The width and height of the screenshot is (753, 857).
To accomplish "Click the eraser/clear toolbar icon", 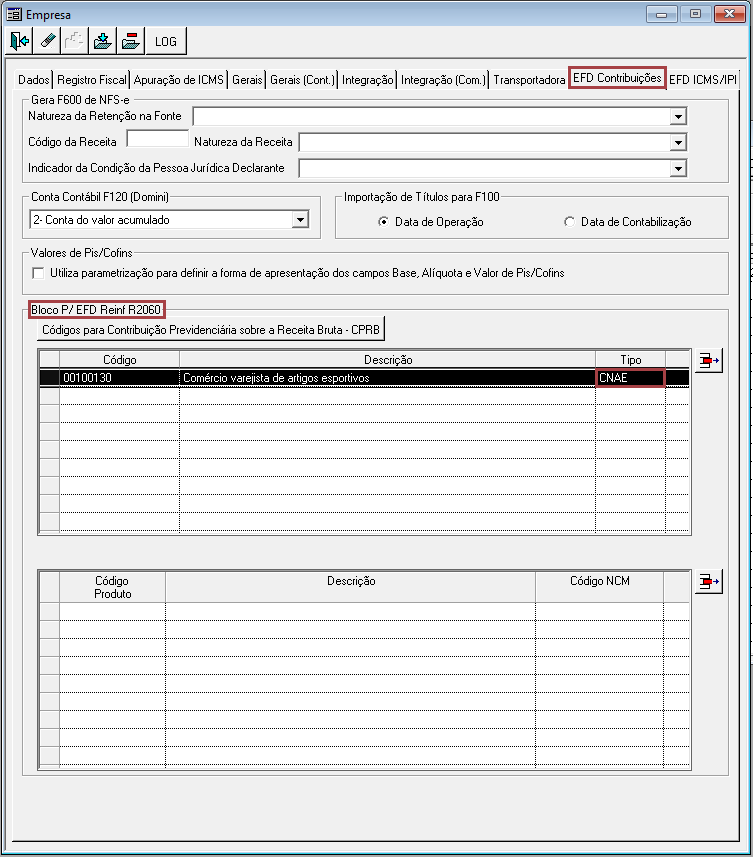I will point(47,41).
